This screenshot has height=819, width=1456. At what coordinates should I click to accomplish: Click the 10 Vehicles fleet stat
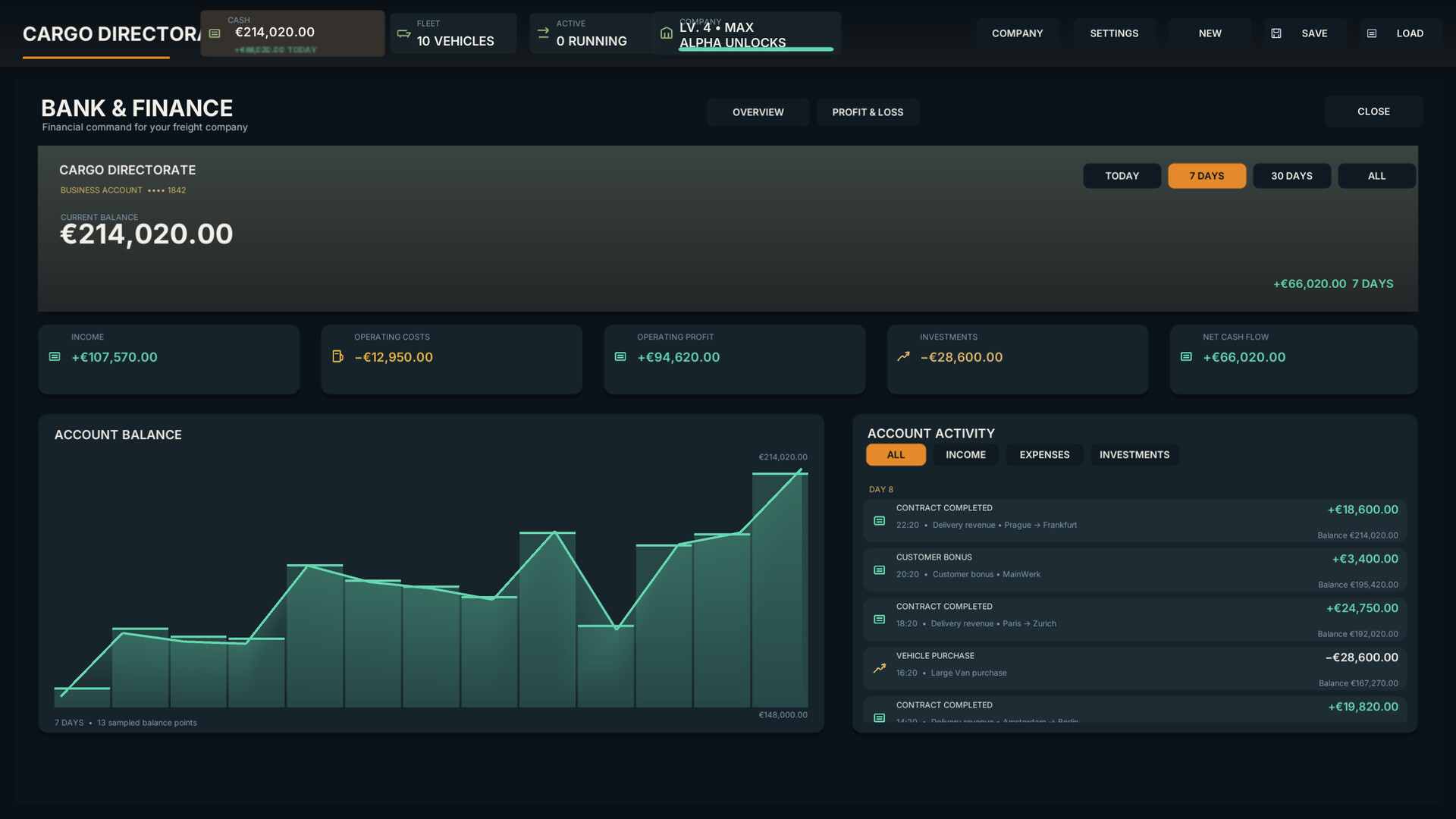(x=453, y=33)
